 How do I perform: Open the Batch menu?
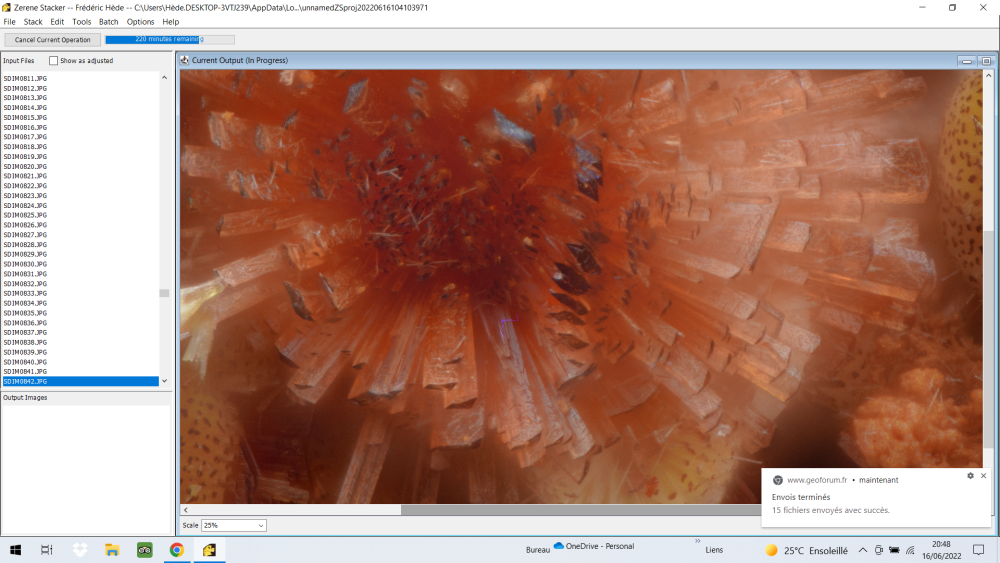click(108, 21)
